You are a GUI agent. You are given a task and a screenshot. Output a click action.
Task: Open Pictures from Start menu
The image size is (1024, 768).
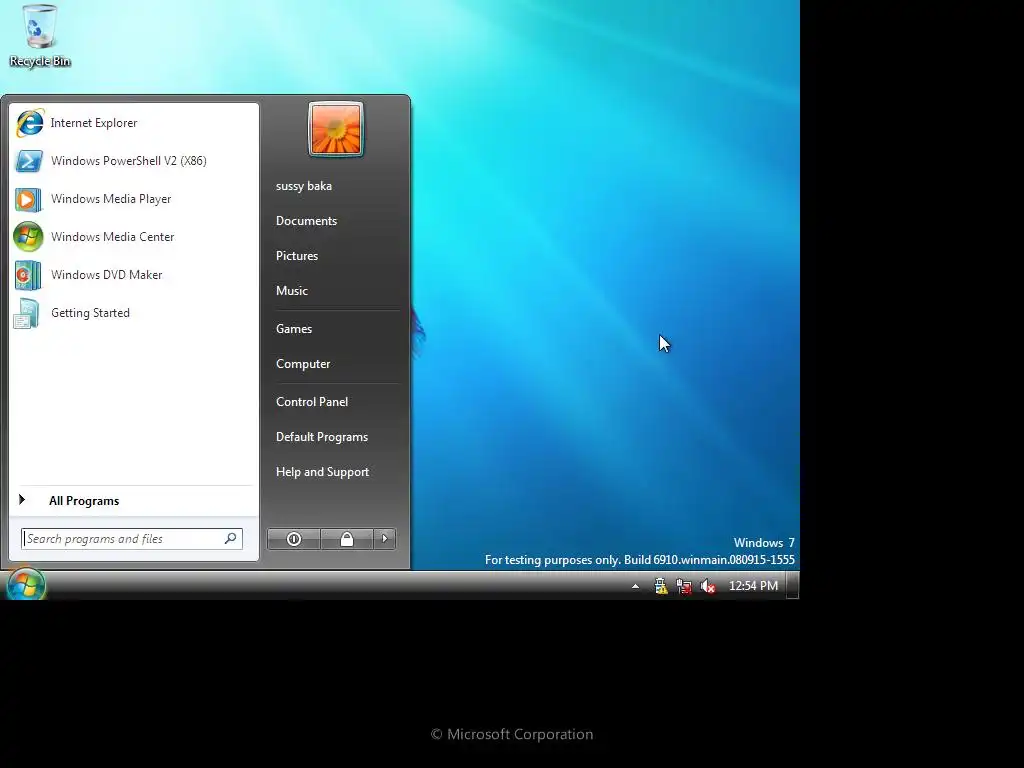(x=296, y=256)
